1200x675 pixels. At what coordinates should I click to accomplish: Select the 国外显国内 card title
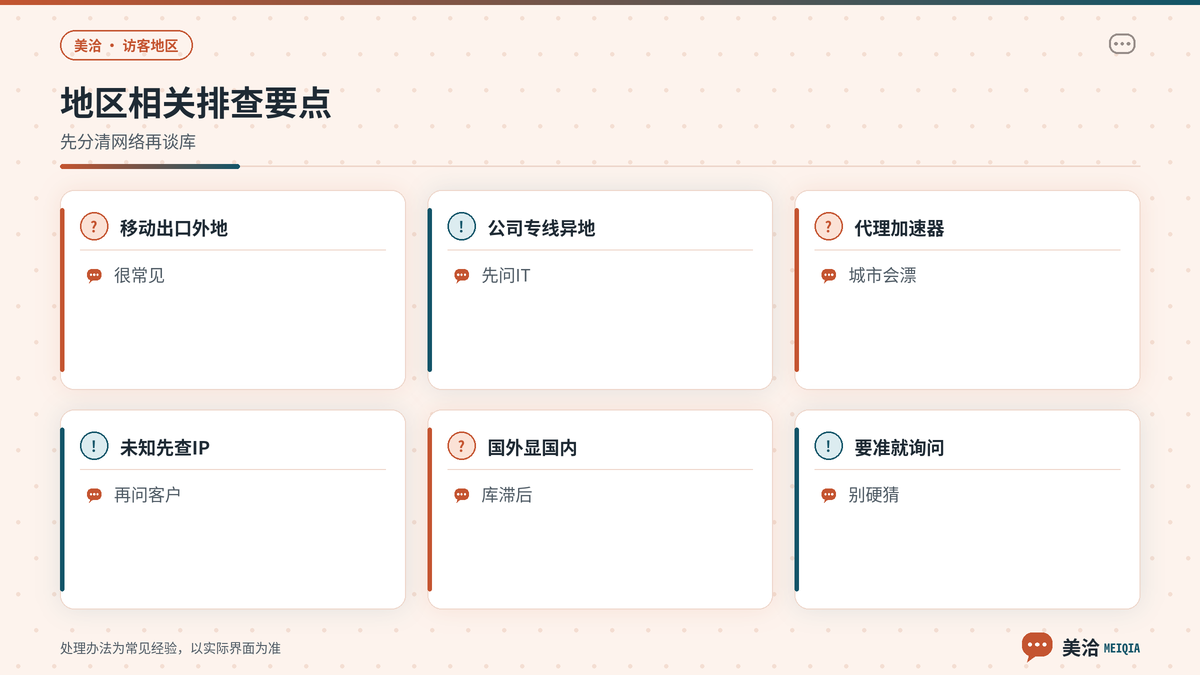532,447
